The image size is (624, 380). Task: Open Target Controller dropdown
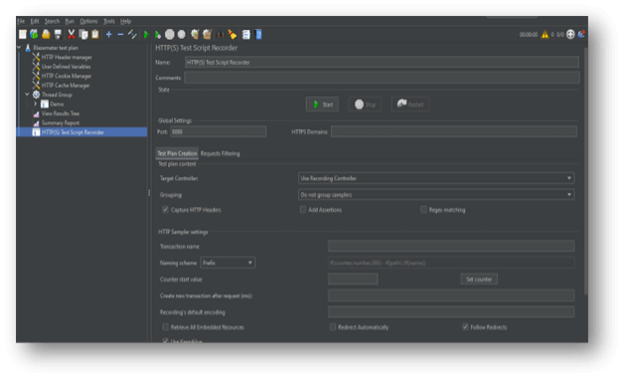point(436,178)
